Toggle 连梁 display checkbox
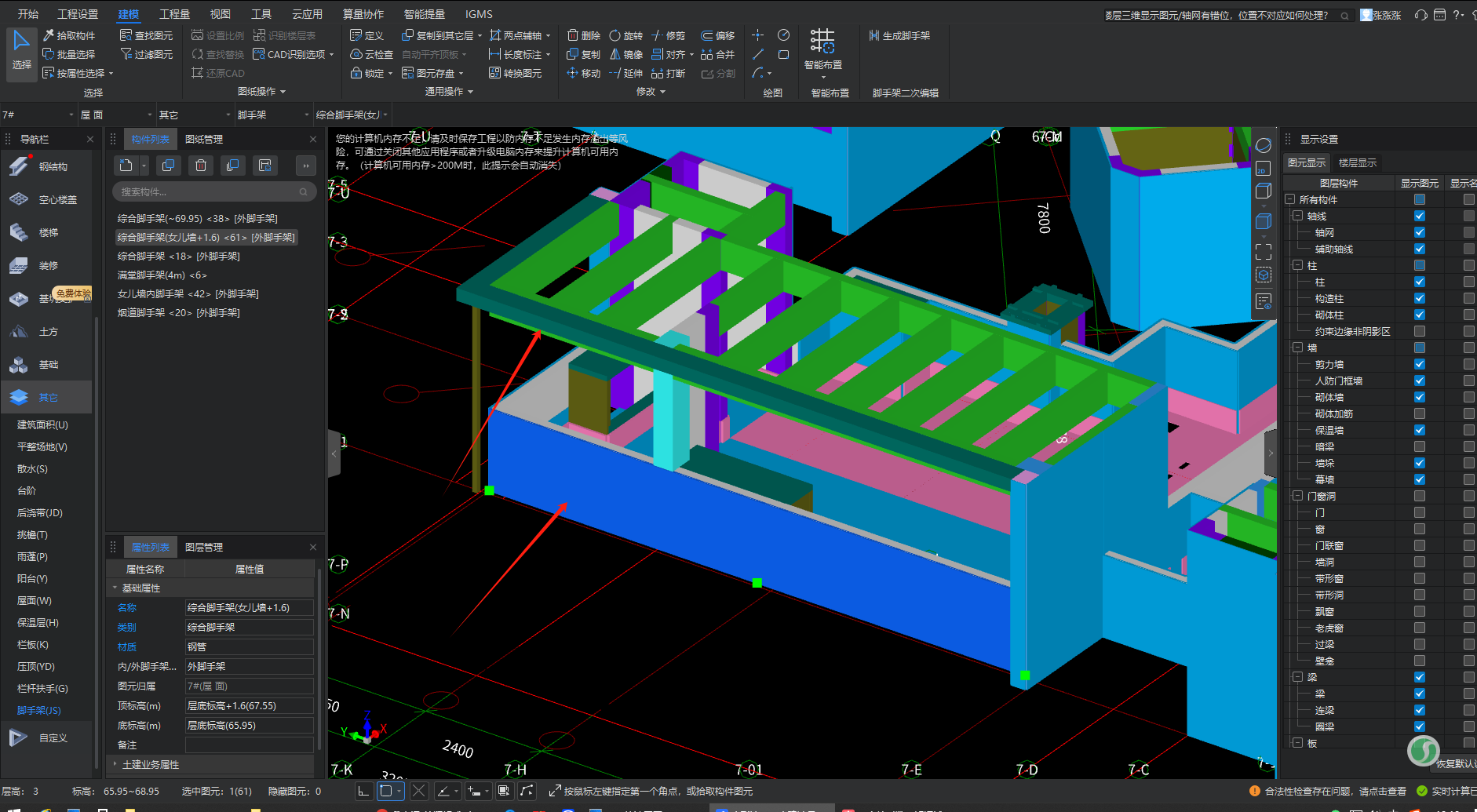The image size is (1477, 812). pos(1420,710)
